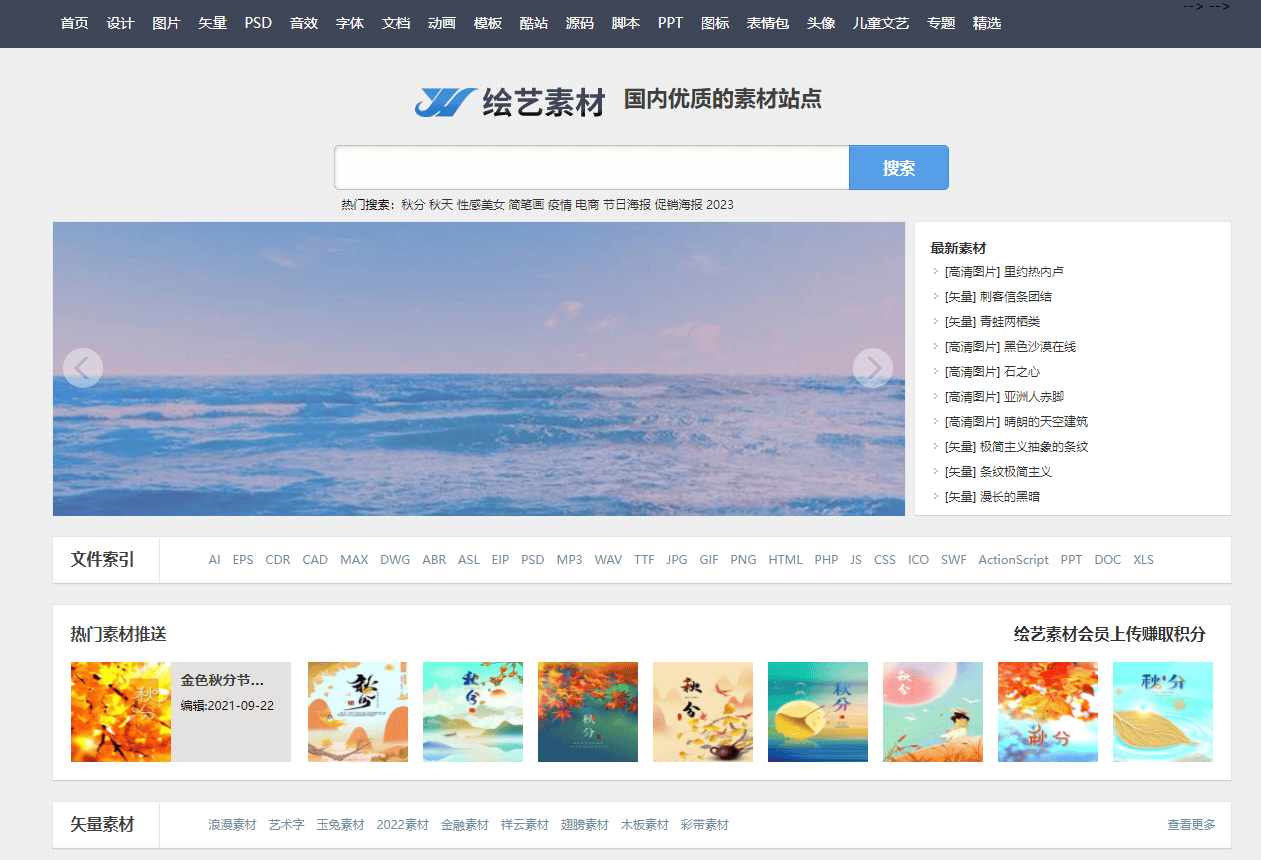This screenshot has height=860, width=1261.
Task: Open the 艺术字 category link
Action: point(286,824)
